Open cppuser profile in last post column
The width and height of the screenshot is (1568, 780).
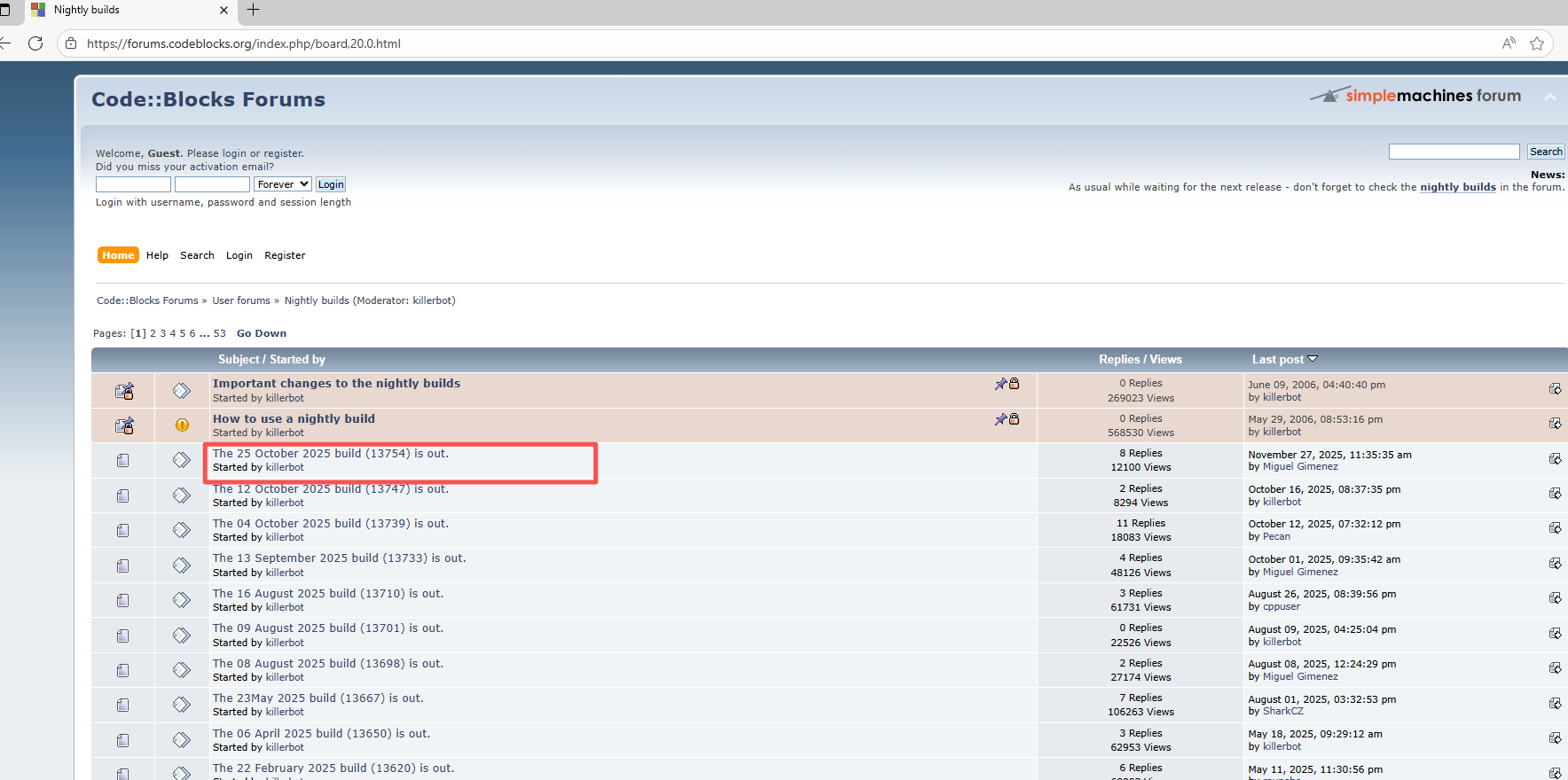[1282, 606]
